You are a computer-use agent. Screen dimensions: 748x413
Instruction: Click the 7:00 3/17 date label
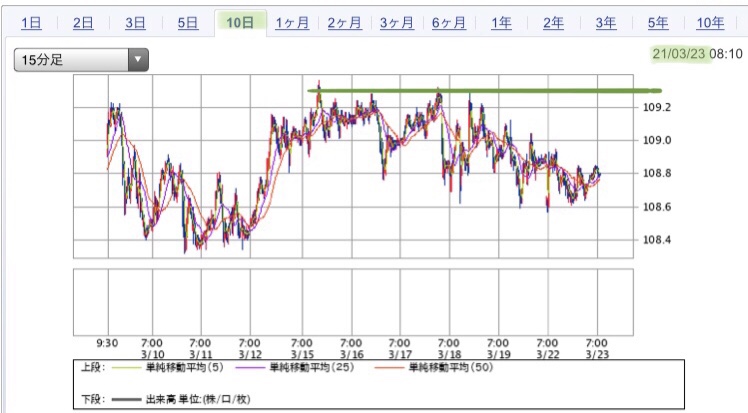[400, 349]
